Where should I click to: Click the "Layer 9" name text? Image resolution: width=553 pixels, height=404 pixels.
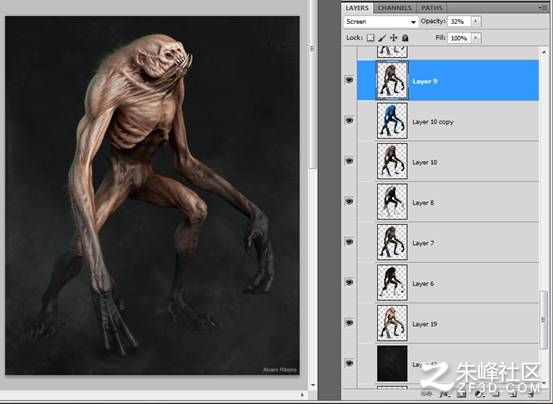pyautogui.click(x=425, y=81)
